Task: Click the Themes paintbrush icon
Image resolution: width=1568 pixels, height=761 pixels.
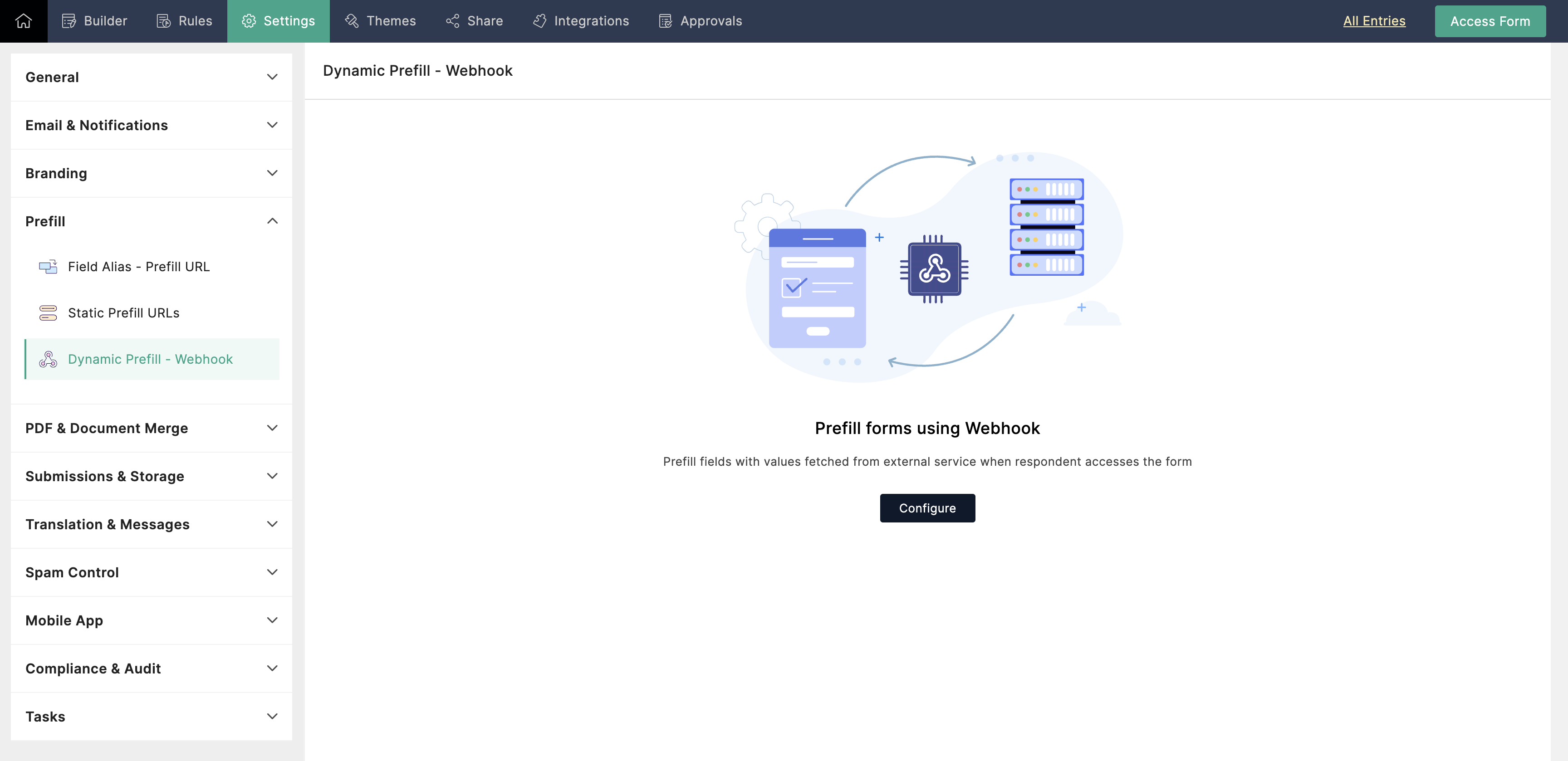Action: pos(352,21)
